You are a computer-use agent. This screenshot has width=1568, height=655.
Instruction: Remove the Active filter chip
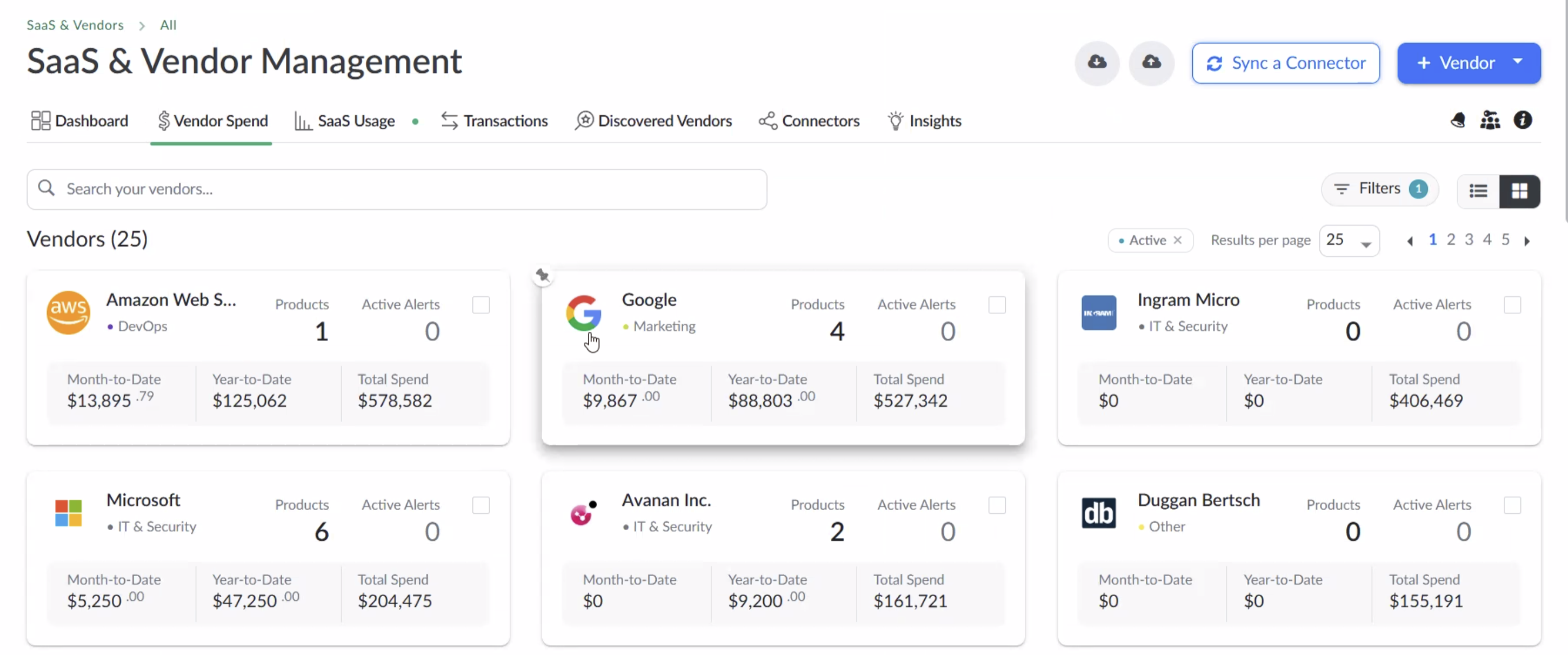click(1178, 240)
